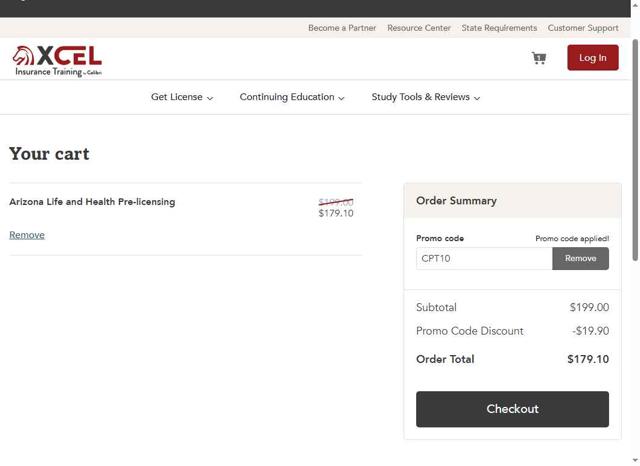Click the XCEL Insurance Training logo
Viewport: 640px width, 466px height.
pyautogui.click(x=57, y=61)
